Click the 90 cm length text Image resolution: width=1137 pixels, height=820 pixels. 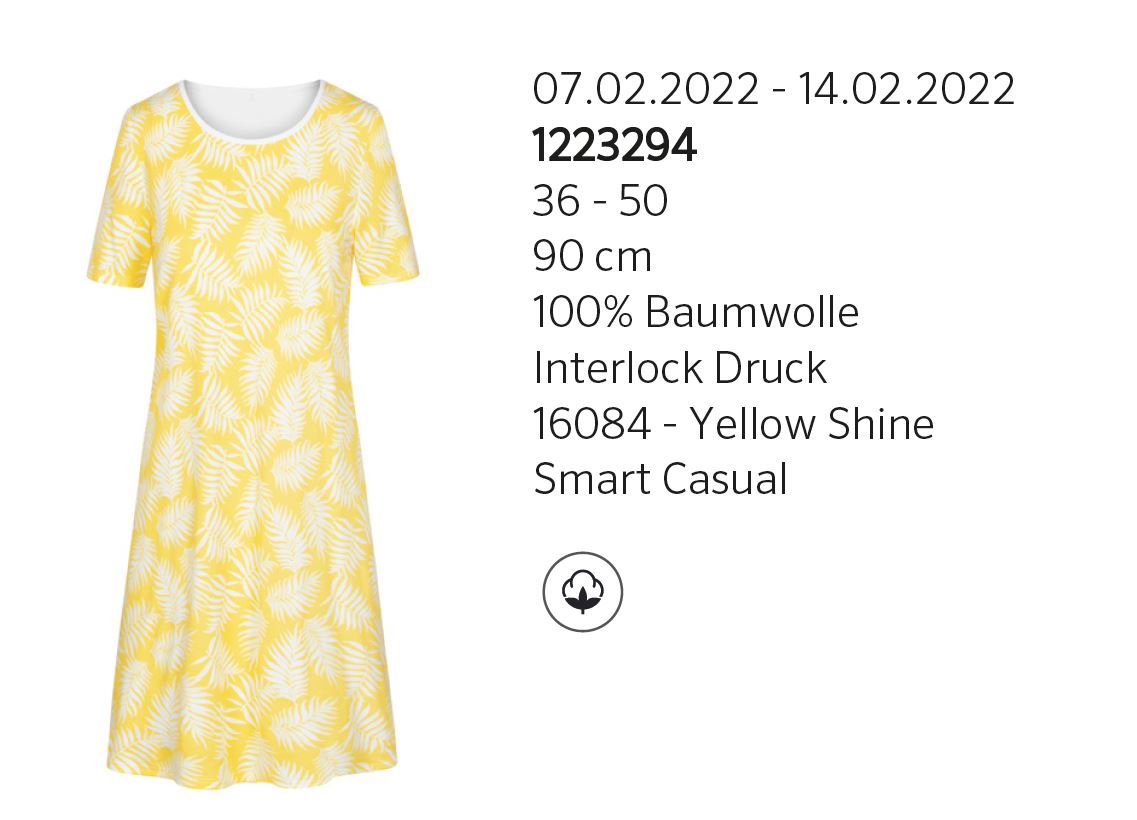click(592, 257)
